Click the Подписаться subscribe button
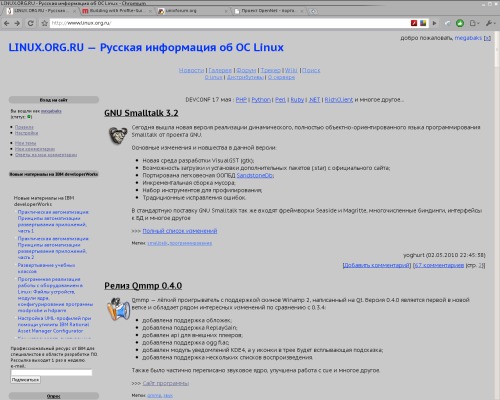This screenshot has height=400, width=500. tap(25, 380)
